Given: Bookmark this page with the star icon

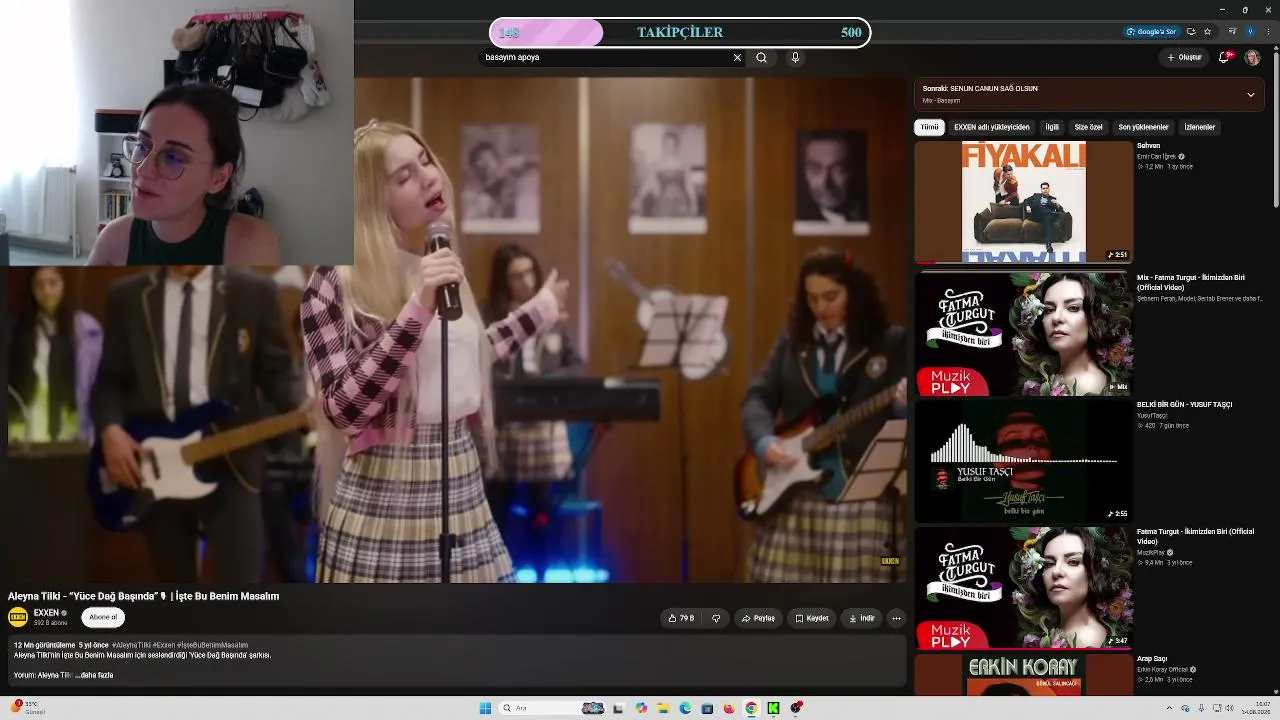Looking at the screenshot, I should [x=1207, y=32].
